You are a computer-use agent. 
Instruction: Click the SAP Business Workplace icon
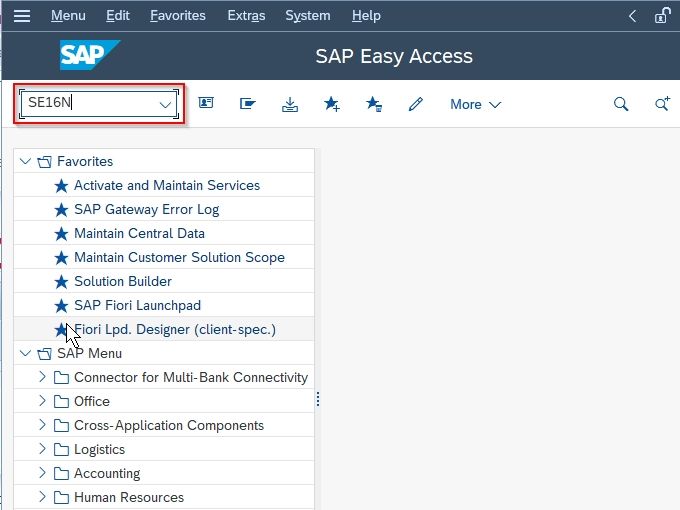click(248, 104)
